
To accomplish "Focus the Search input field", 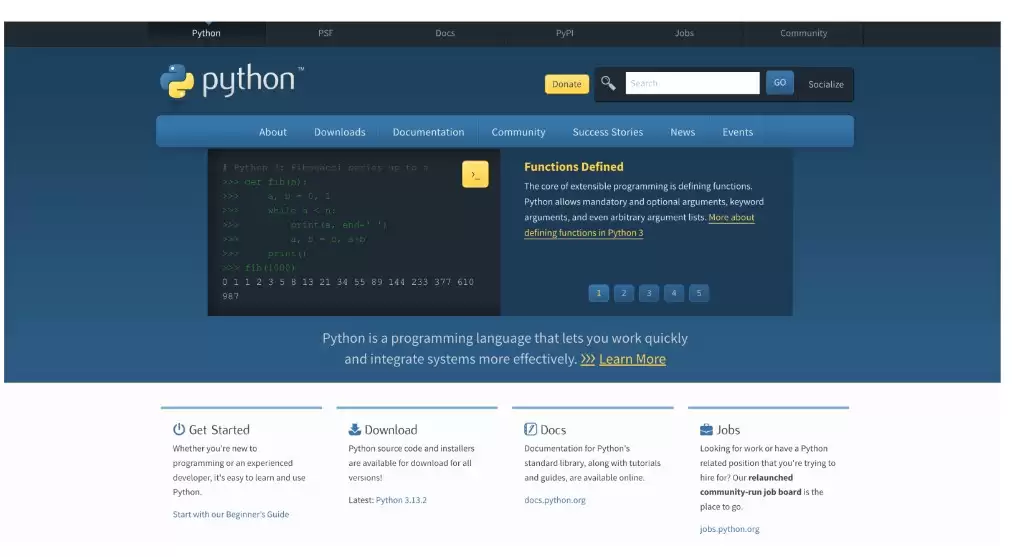I will pos(692,83).
